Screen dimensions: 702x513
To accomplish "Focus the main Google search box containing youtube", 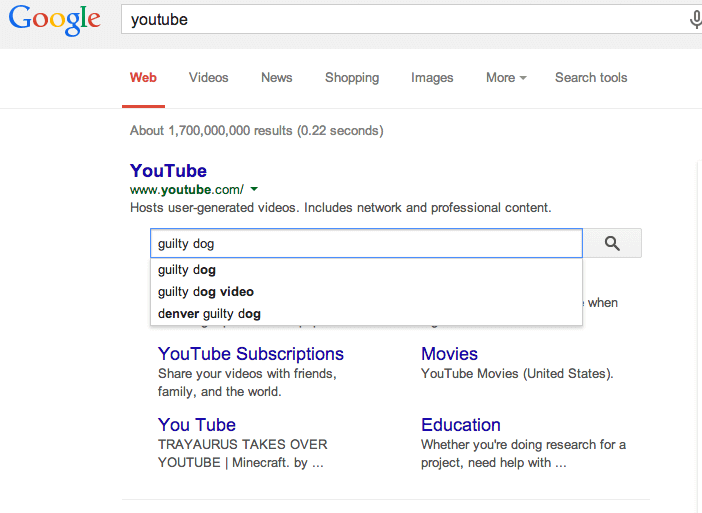I will coord(405,20).
